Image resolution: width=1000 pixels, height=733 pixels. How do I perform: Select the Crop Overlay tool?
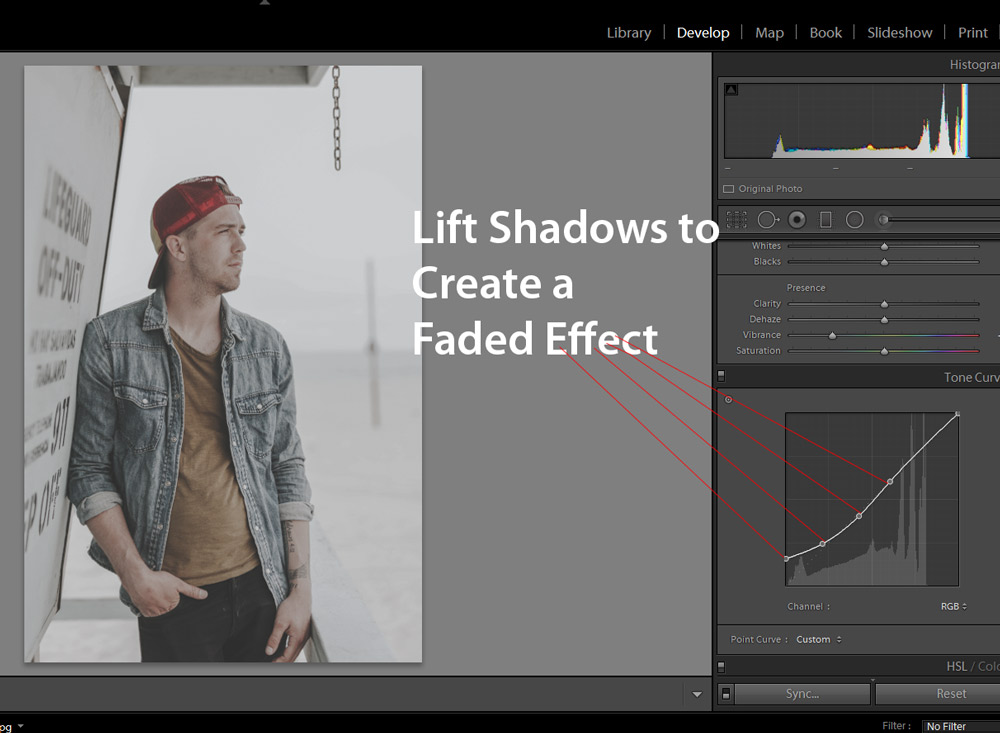pyautogui.click(x=737, y=219)
